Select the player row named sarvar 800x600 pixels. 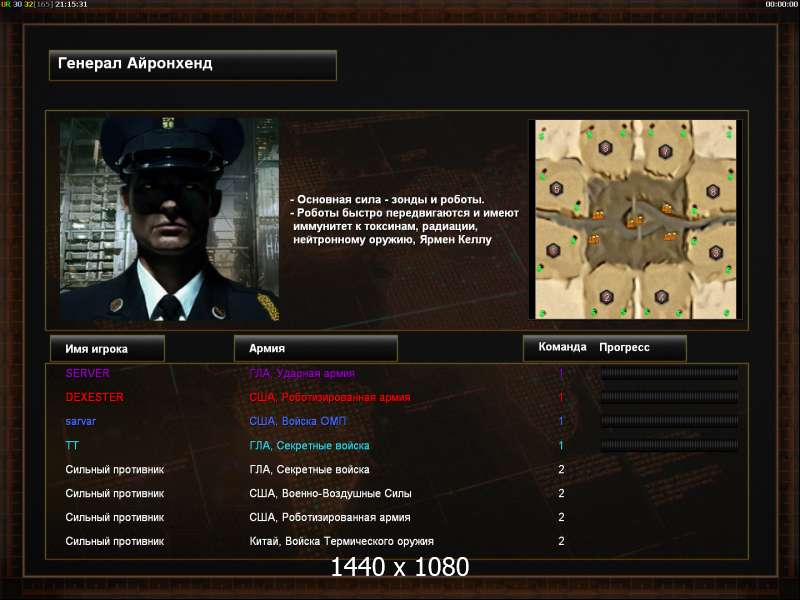pos(397,421)
